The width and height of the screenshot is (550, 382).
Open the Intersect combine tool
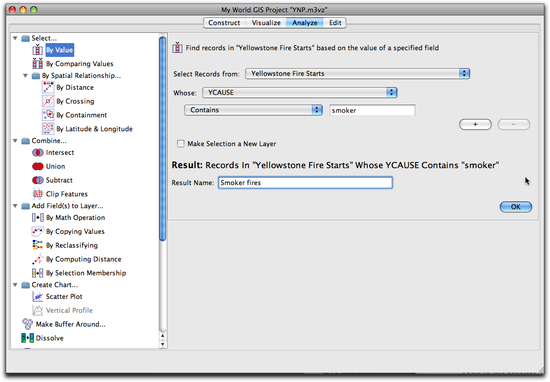tap(60, 153)
